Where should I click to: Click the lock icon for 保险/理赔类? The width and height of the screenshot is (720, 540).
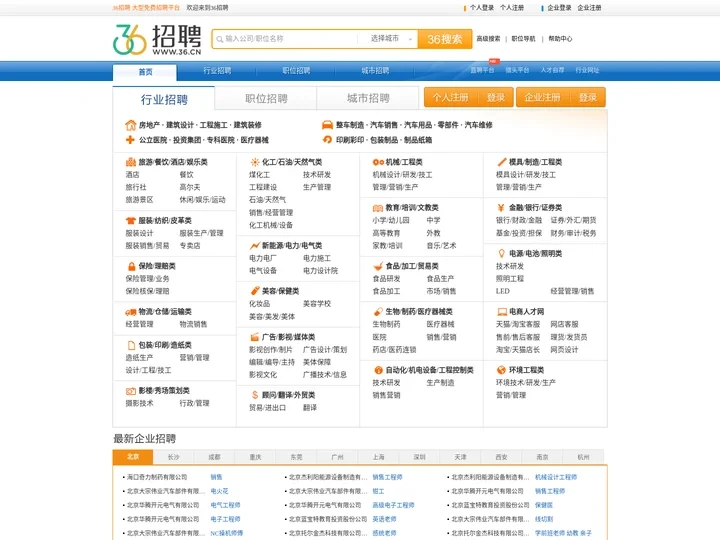131,266
